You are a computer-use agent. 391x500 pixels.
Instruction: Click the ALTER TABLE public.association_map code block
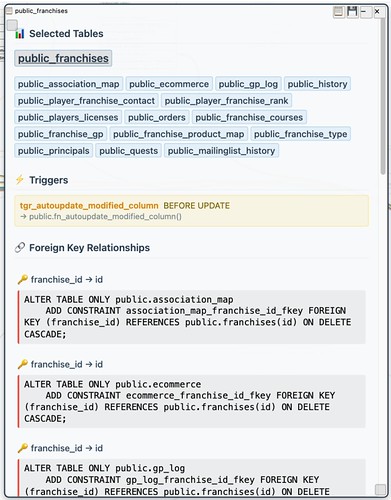point(191,317)
